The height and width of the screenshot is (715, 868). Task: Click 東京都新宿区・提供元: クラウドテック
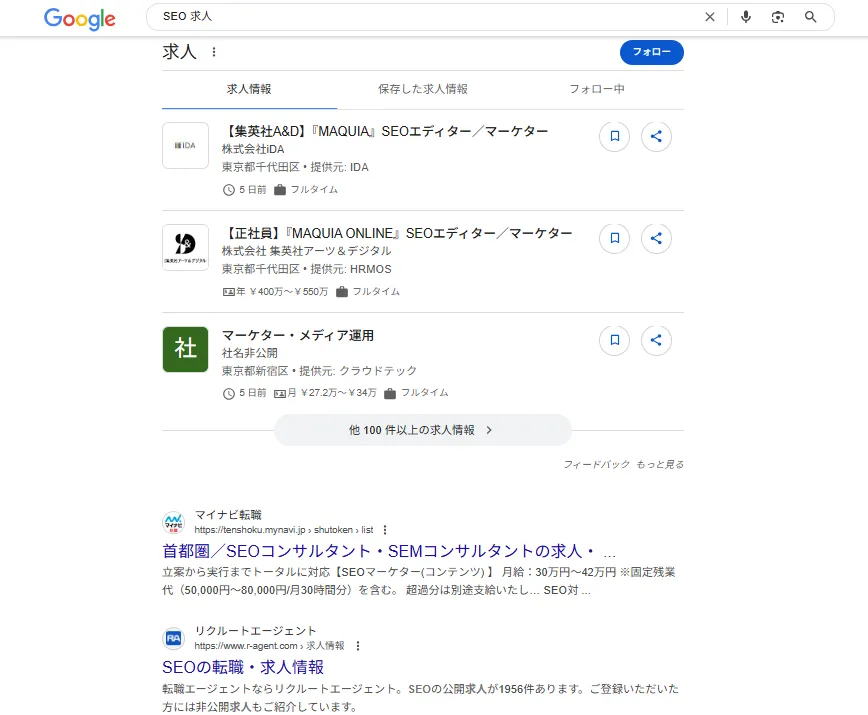tap(319, 371)
